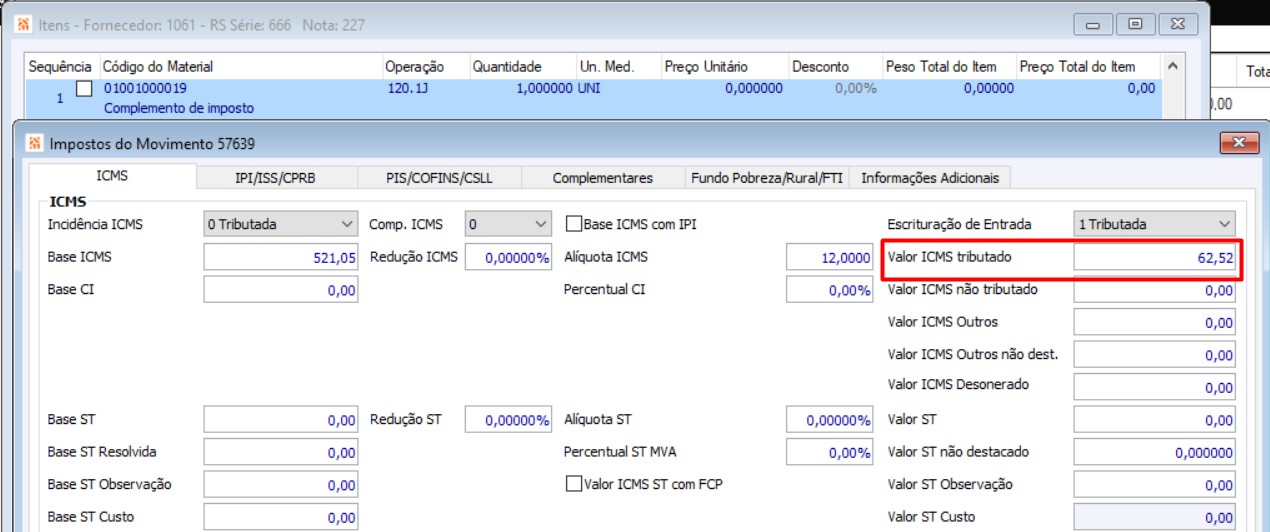Image resolution: width=1270 pixels, height=532 pixels.
Task: Click the Quantidade column header
Action: click(522, 67)
